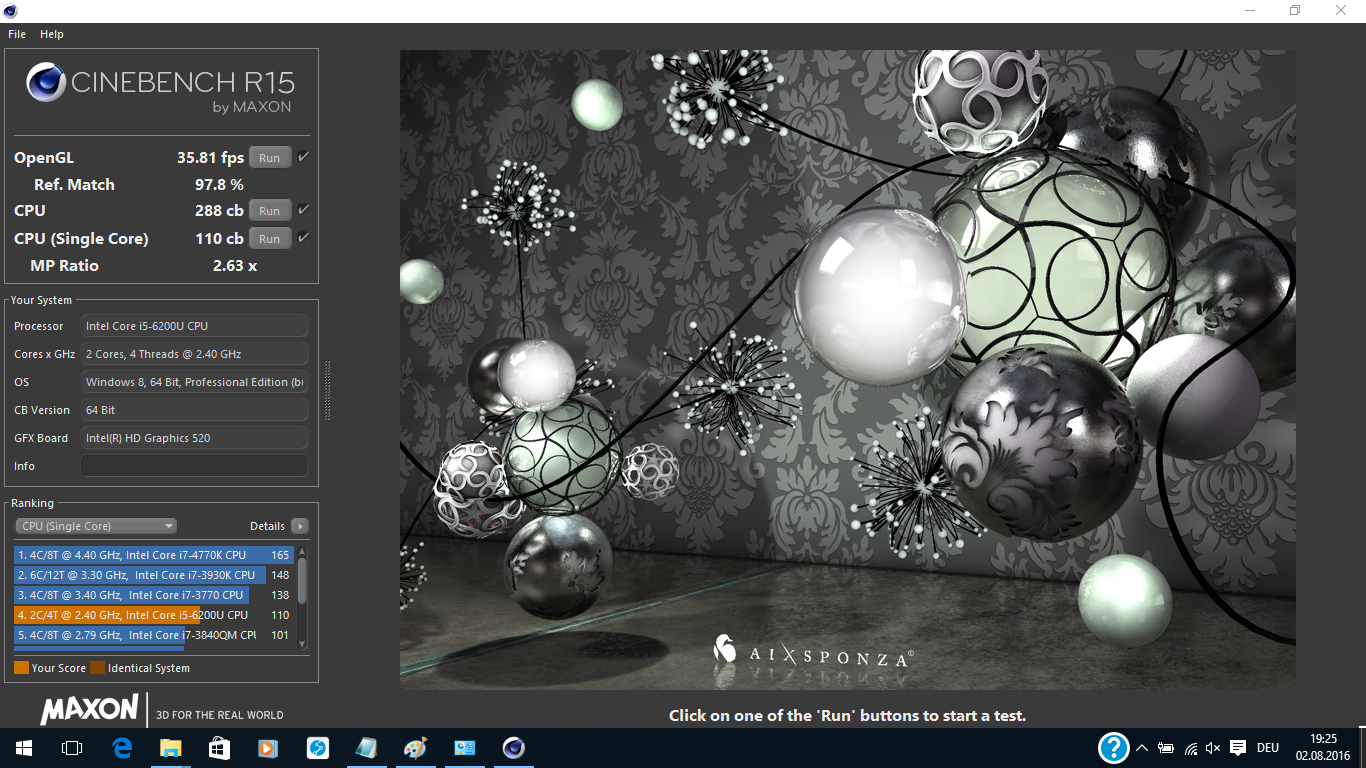Switch to Cinema 4D Cinebench taskbar icon

[513, 748]
